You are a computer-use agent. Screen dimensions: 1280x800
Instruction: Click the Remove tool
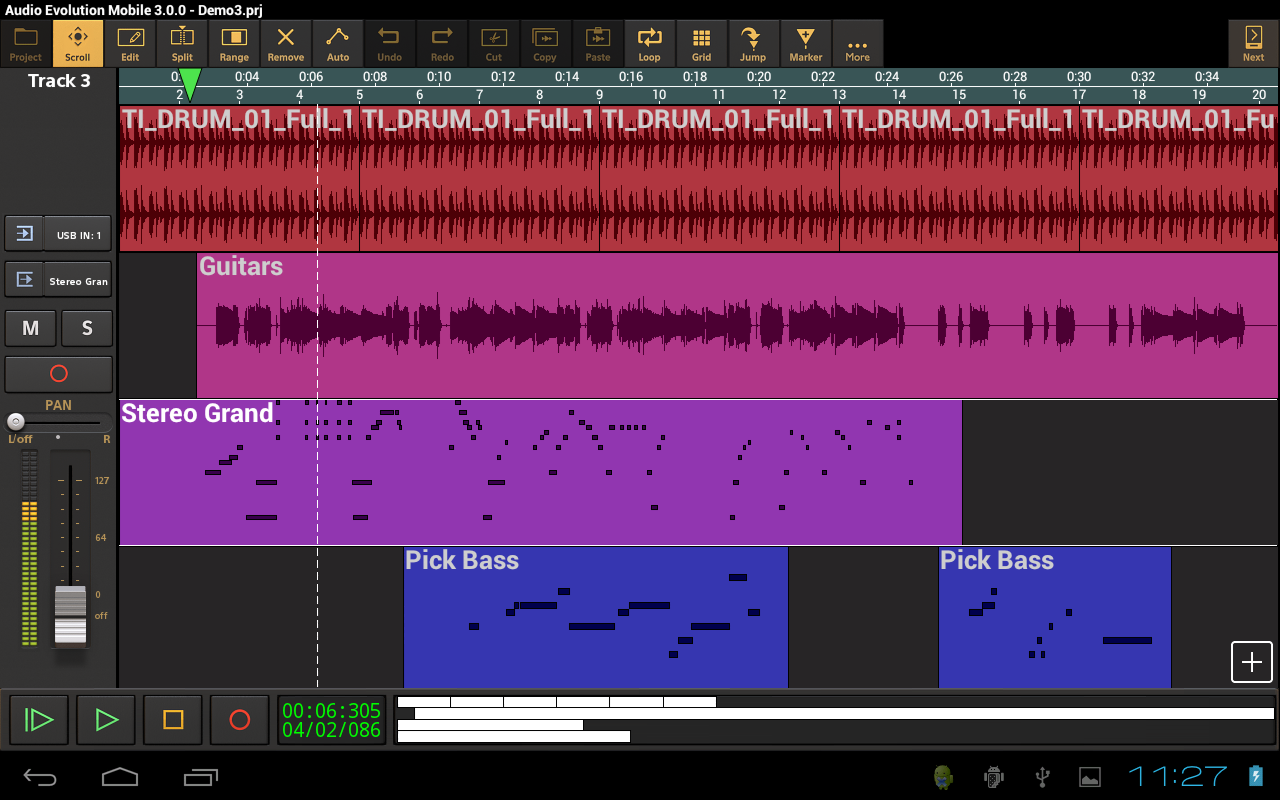tap(286, 44)
